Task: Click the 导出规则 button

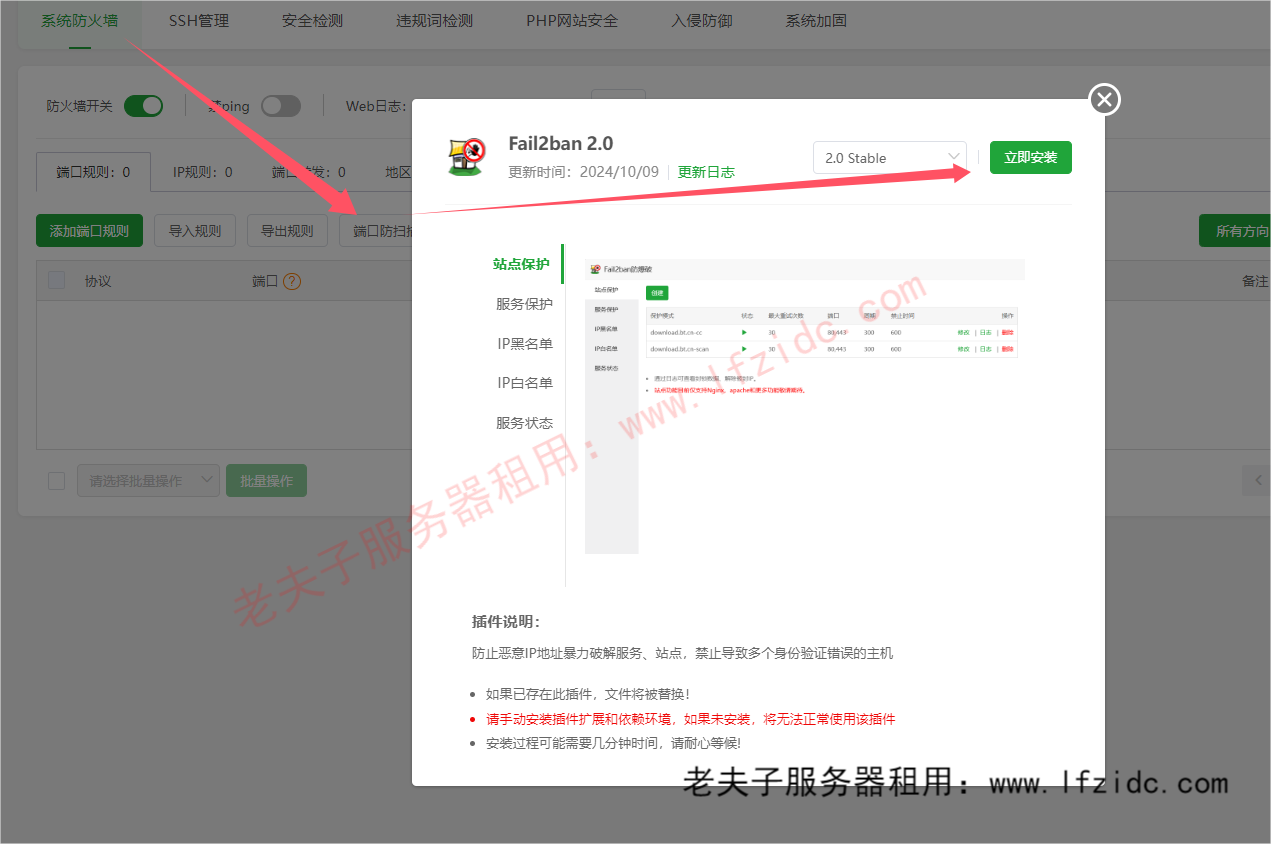Action: coord(287,231)
